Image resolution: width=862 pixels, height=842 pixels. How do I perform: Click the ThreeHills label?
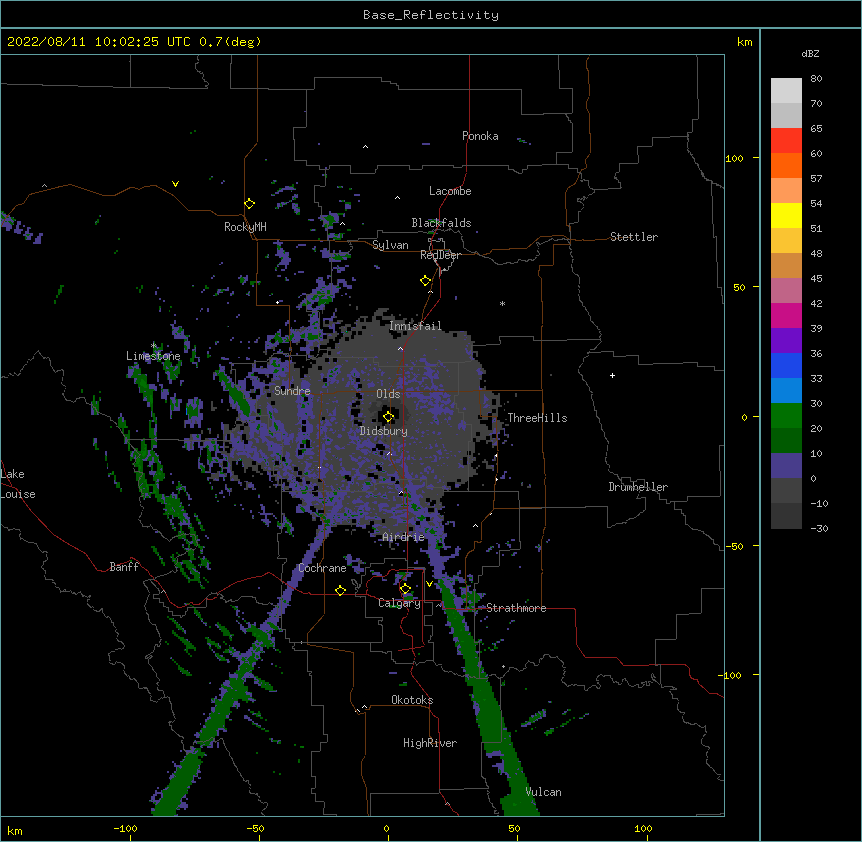[537, 418]
